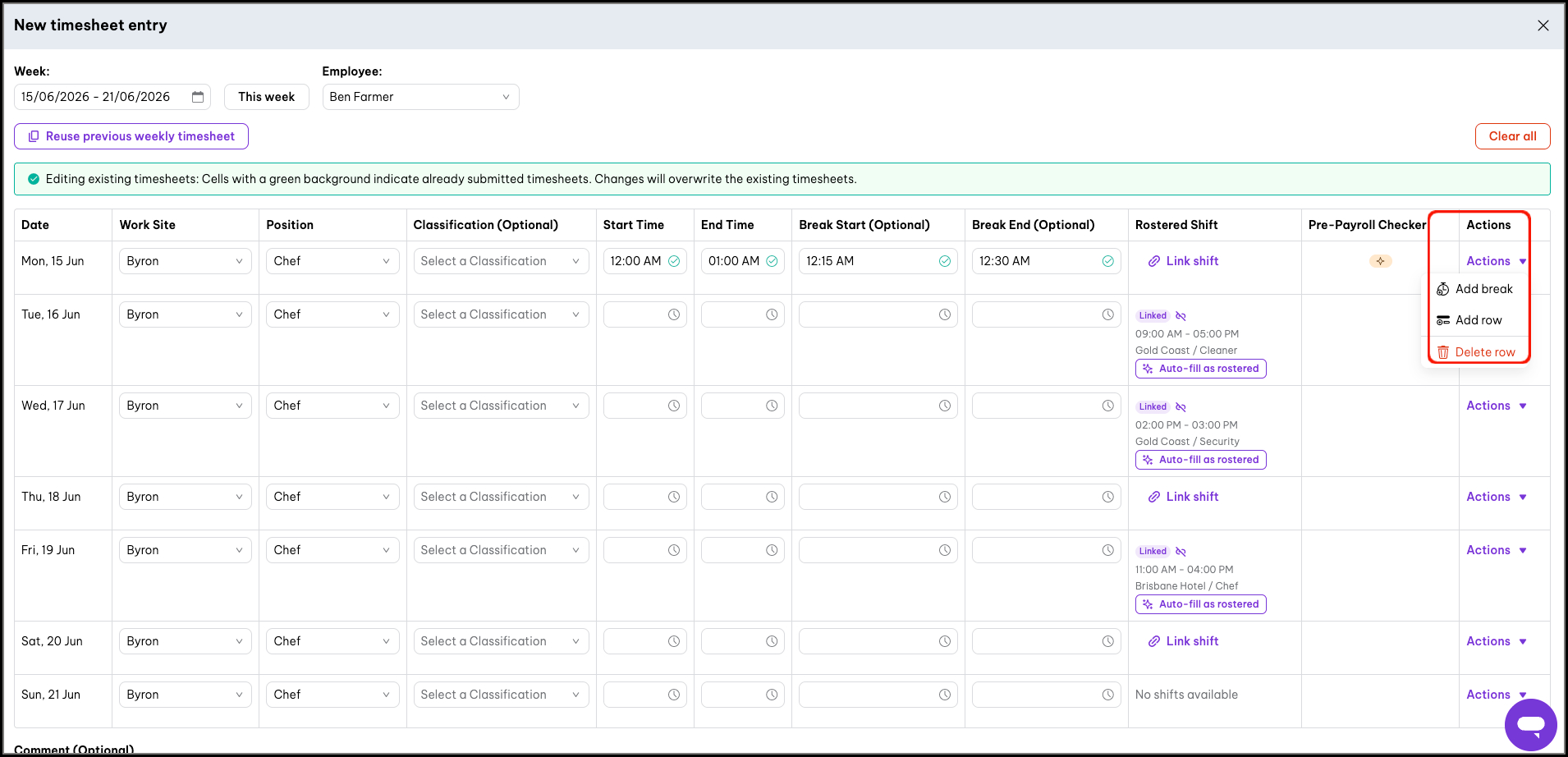Click the Clear all button

1512,136
